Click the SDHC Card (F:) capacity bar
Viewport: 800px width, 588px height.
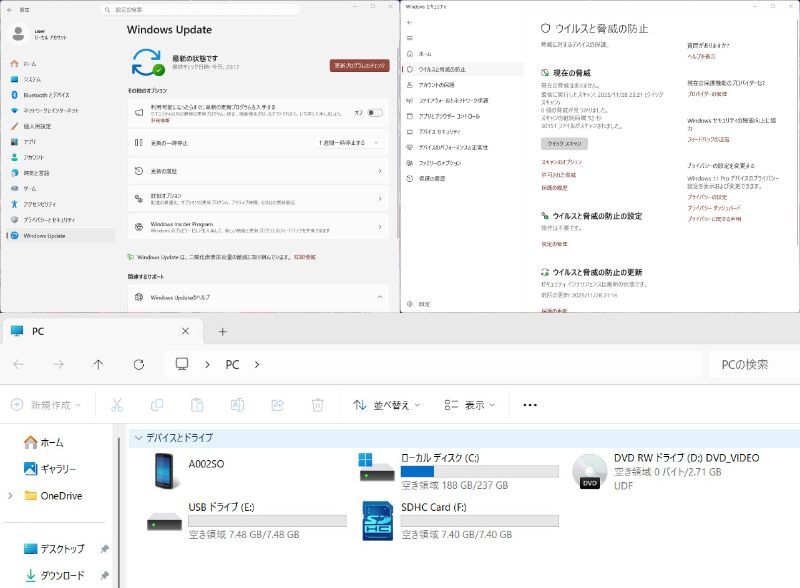(480, 521)
